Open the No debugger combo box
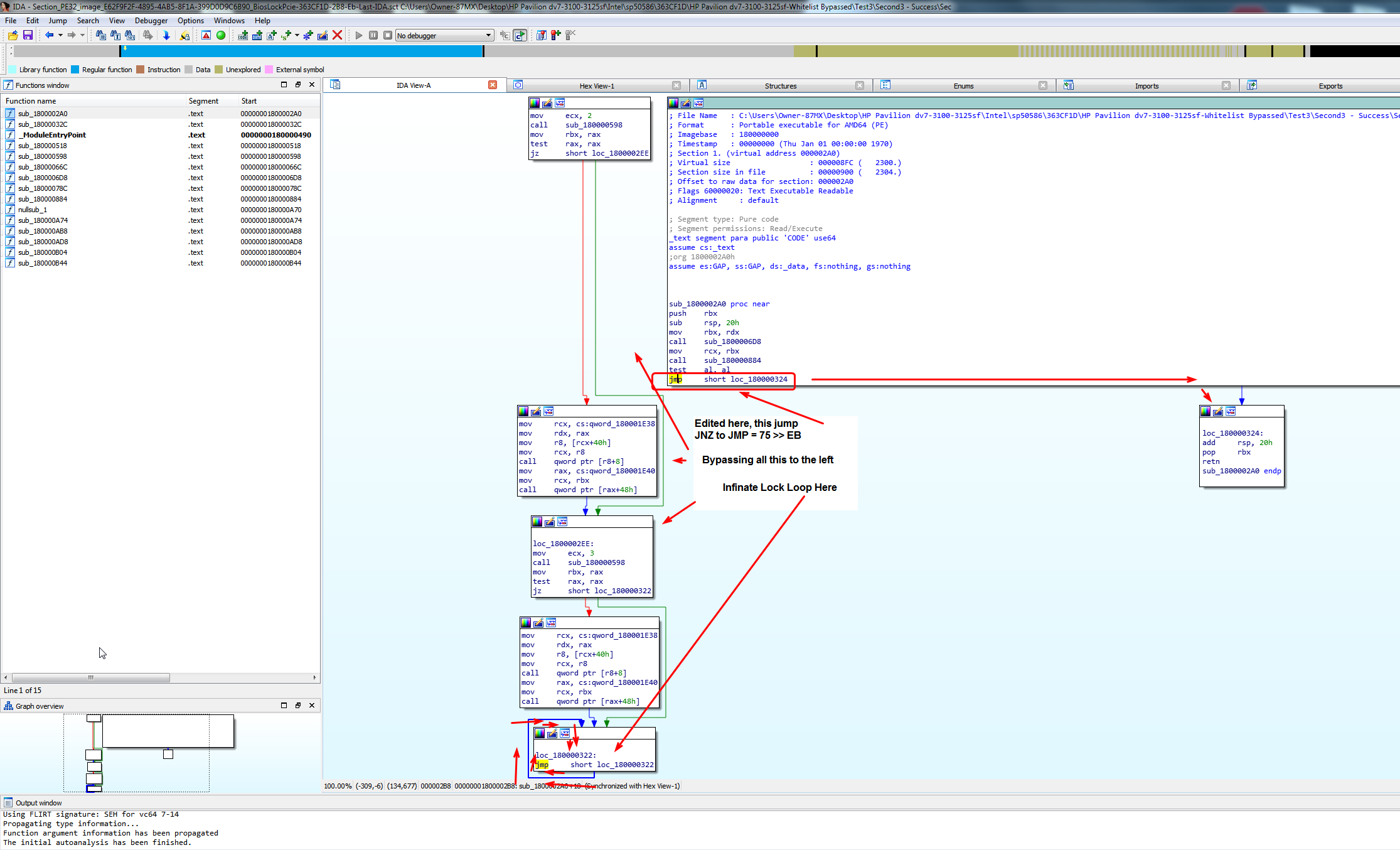The image size is (1400, 850). [x=444, y=36]
